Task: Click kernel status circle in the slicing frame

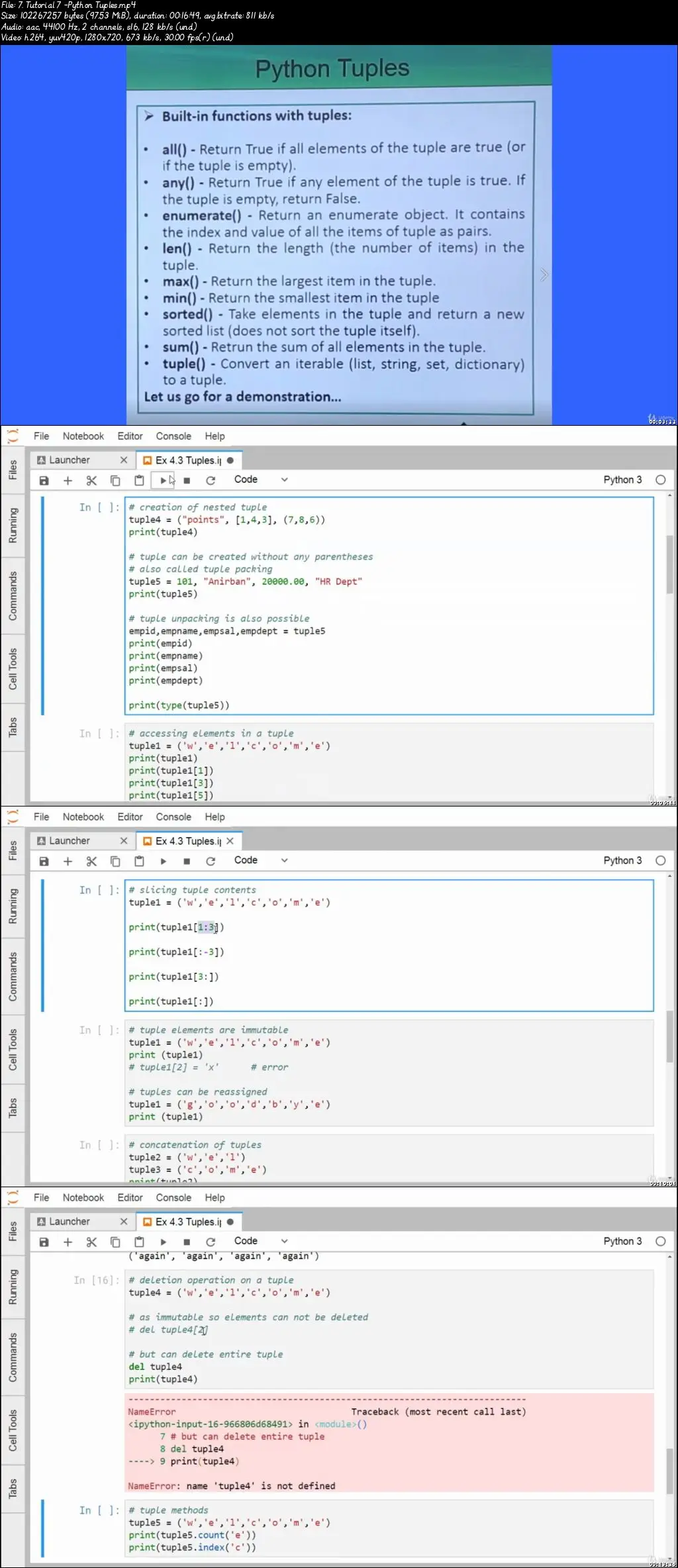Action: [660, 861]
